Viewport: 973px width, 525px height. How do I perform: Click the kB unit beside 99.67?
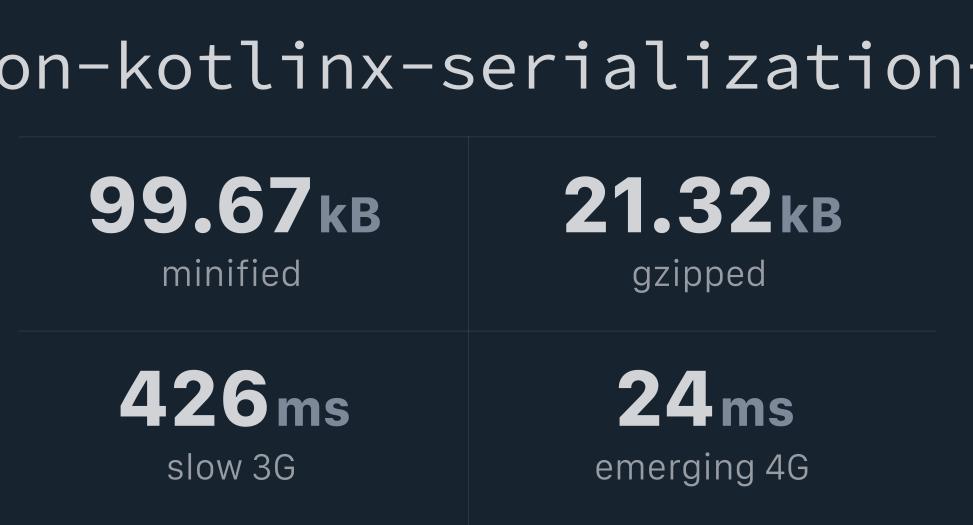coord(350,215)
